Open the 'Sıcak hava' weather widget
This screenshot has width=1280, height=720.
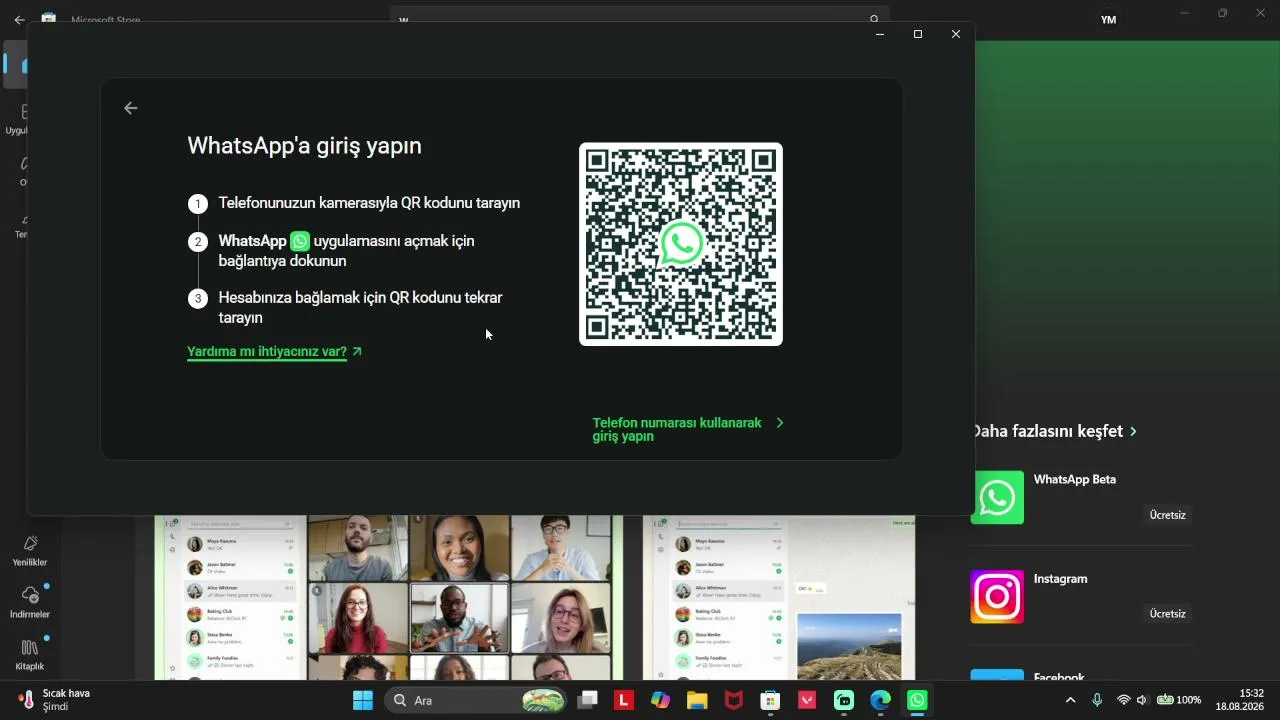pos(55,700)
